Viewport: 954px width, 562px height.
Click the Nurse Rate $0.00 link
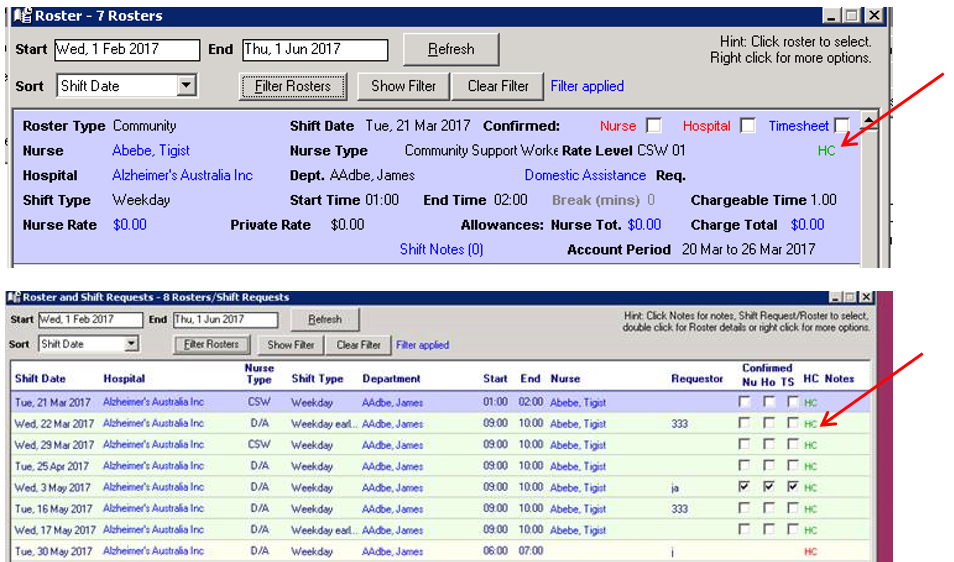click(130, 224)
